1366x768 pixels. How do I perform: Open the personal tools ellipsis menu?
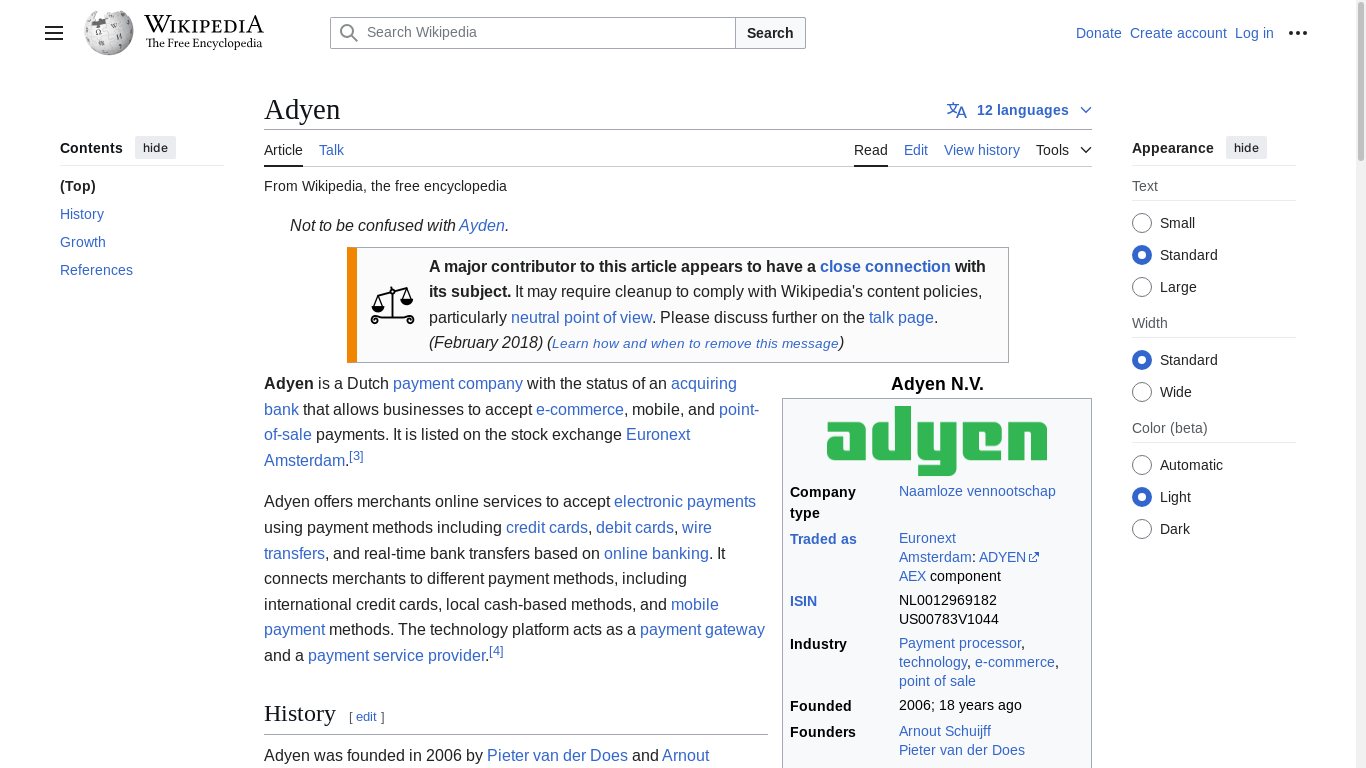click(x=1298, y=33)
